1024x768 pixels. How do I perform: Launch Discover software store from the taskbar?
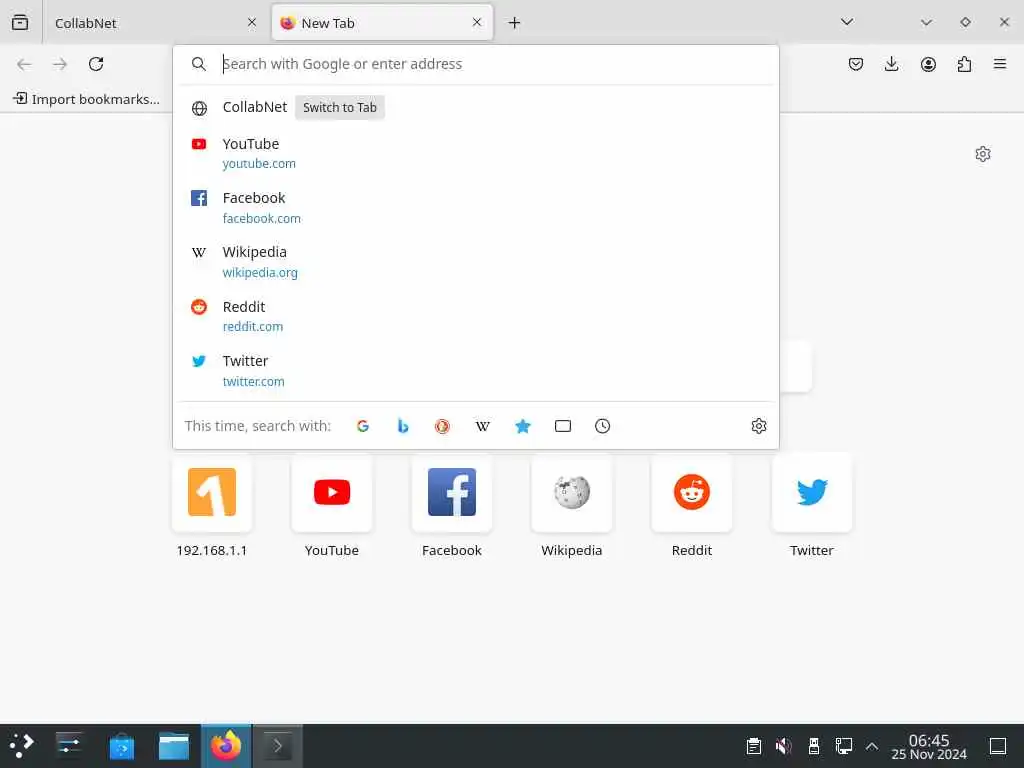[121, 746]
